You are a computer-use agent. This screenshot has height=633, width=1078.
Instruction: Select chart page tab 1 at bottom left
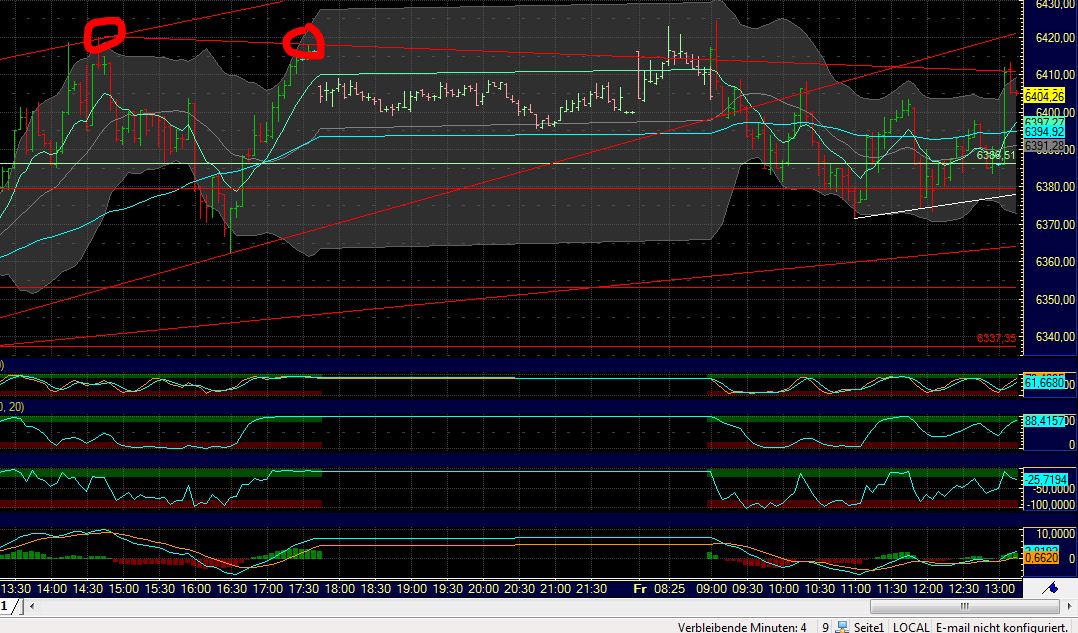point(6,606)
